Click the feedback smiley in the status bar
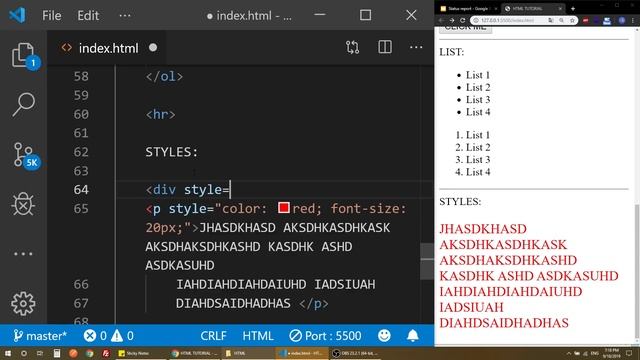 point(384,336)
